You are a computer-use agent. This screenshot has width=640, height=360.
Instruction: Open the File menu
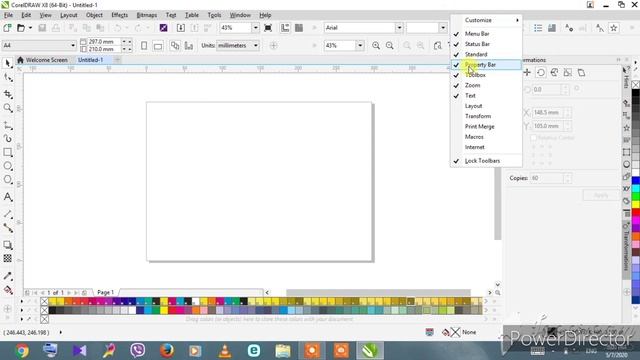click(8, 15)
